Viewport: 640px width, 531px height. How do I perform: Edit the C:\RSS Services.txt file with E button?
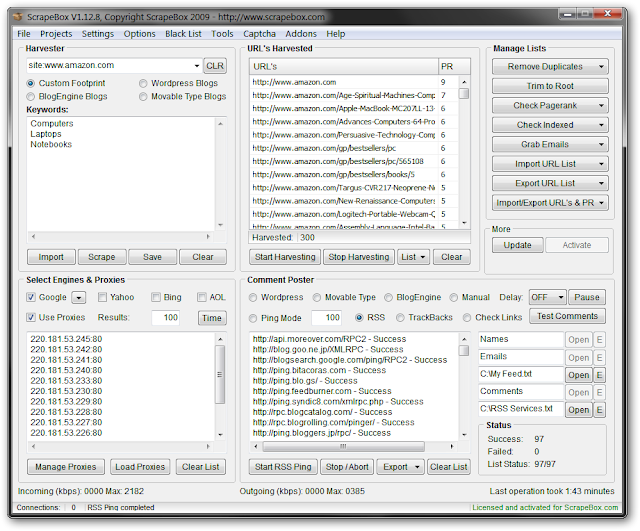pos(599,410)
